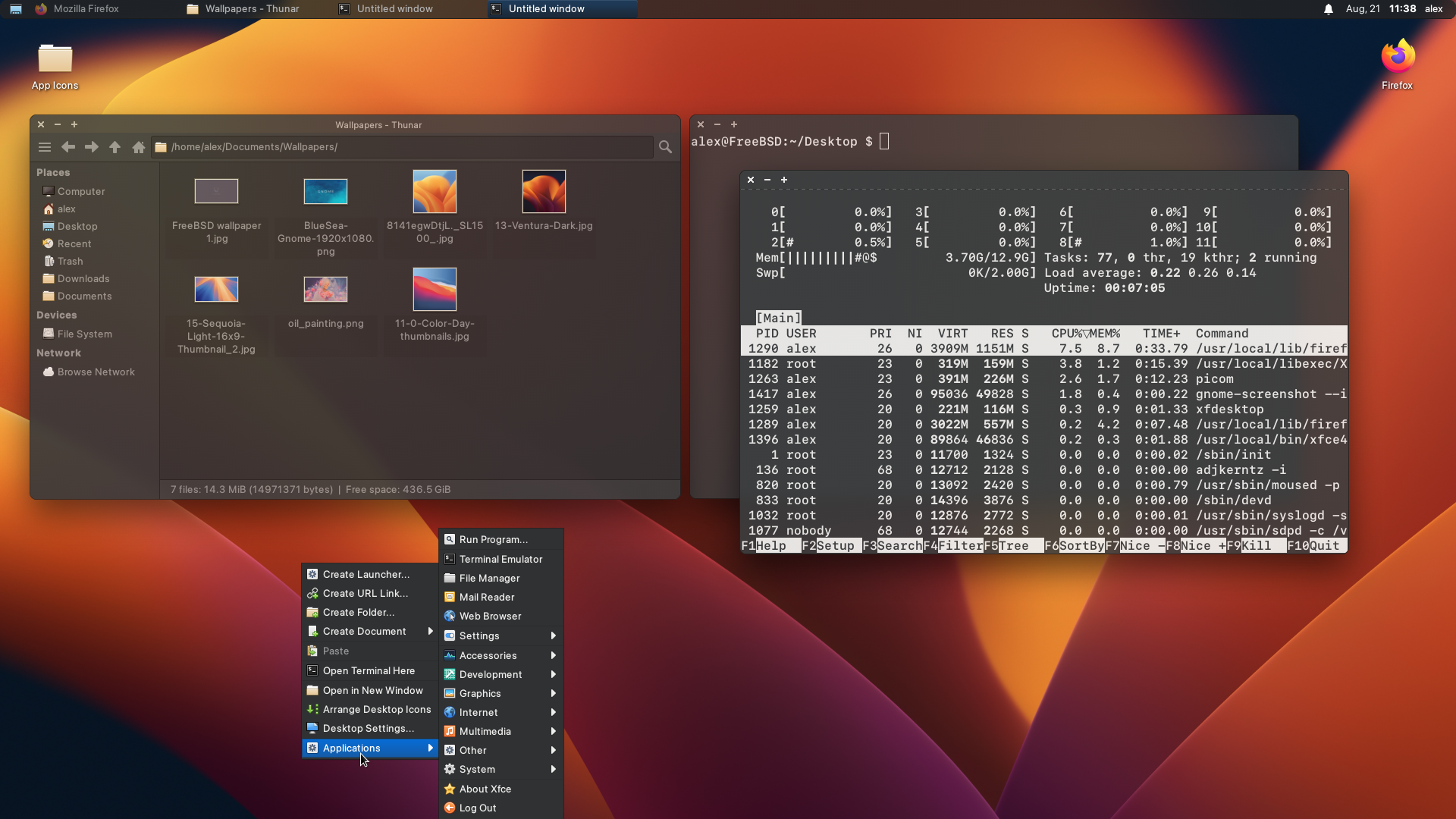Image resolution: width=1456 pixels, height=819 pixels.
Task: Click the Thunar location path field
Action: [402, 147]
